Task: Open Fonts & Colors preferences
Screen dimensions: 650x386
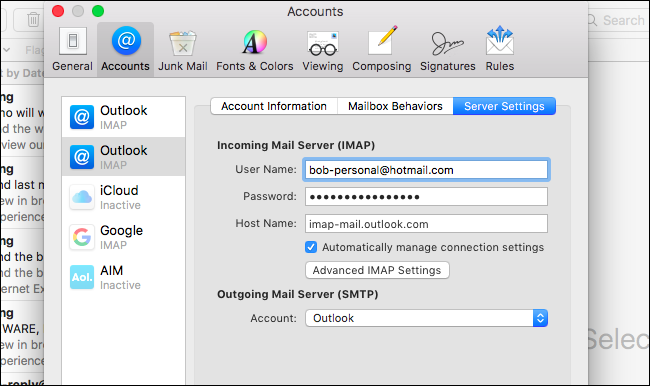Action: [x=255, y=49]
